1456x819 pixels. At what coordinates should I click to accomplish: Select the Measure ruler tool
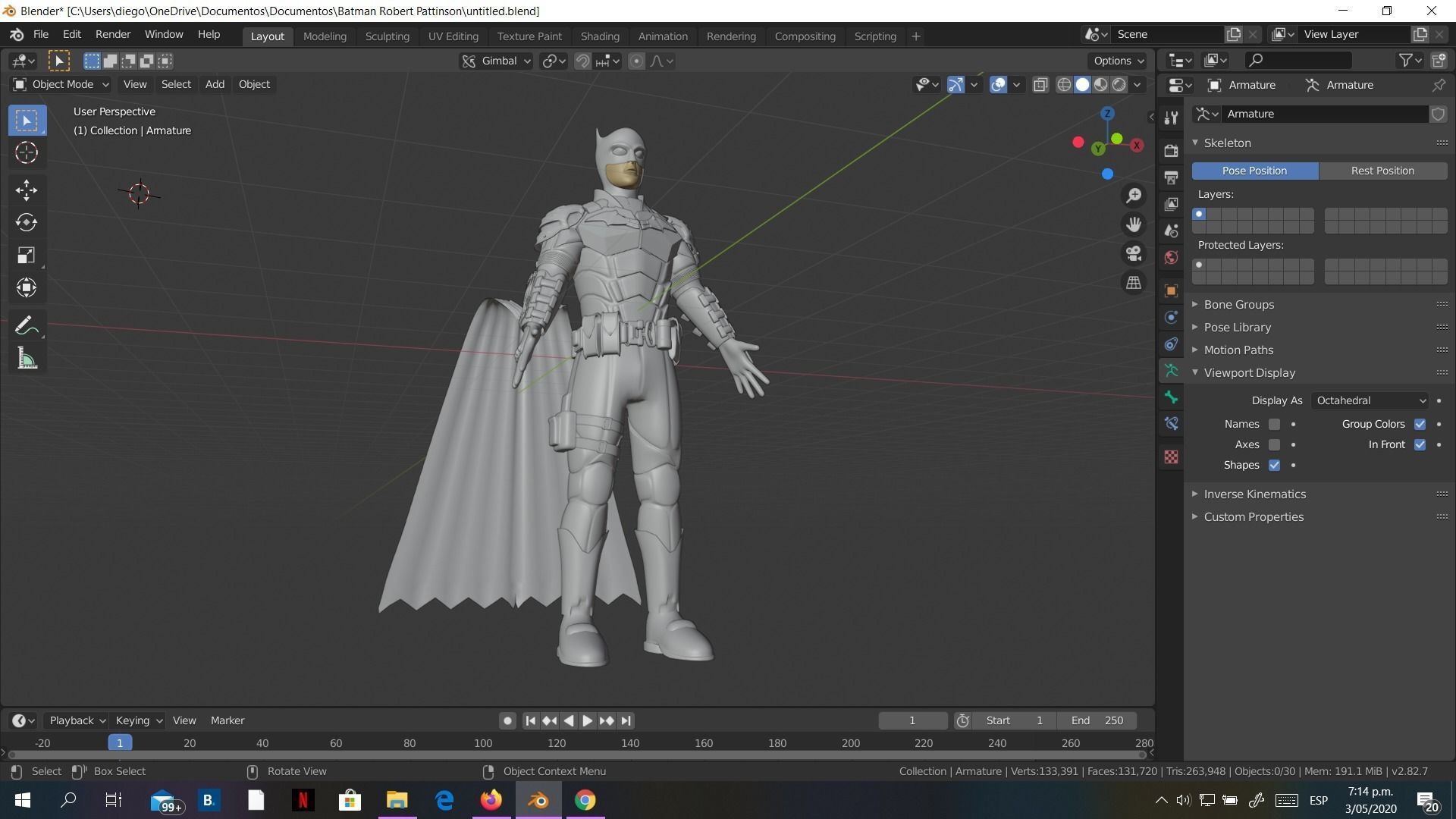(27, 358)
